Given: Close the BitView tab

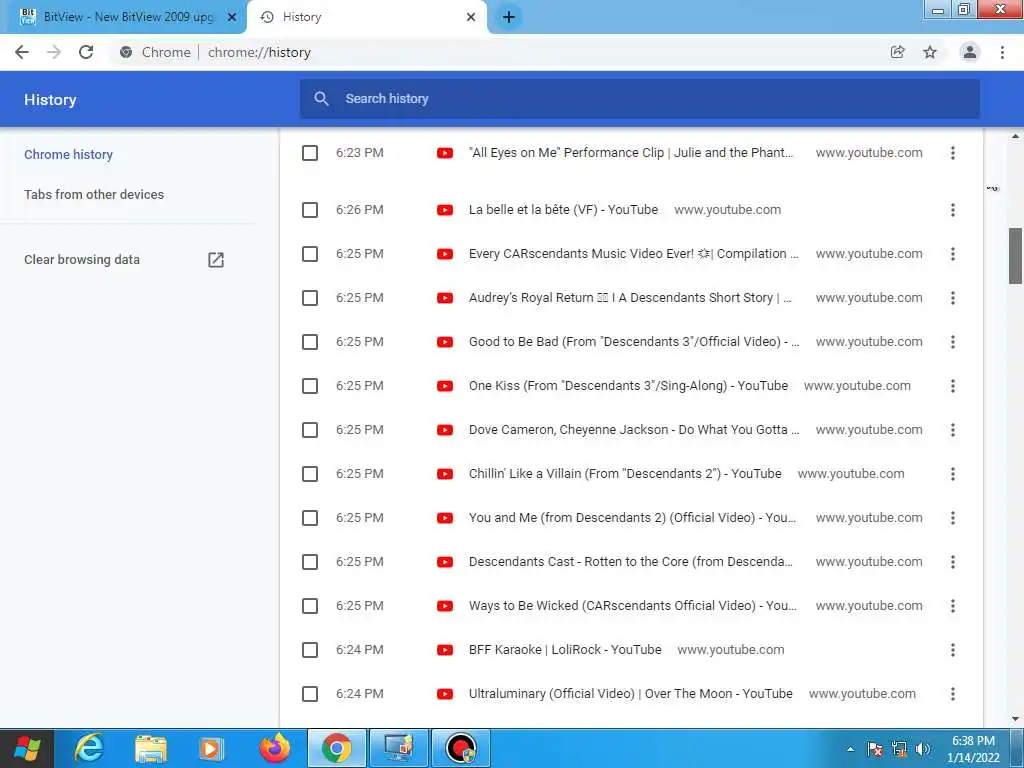Looking at the screenshot, I should tap(231, 17).
